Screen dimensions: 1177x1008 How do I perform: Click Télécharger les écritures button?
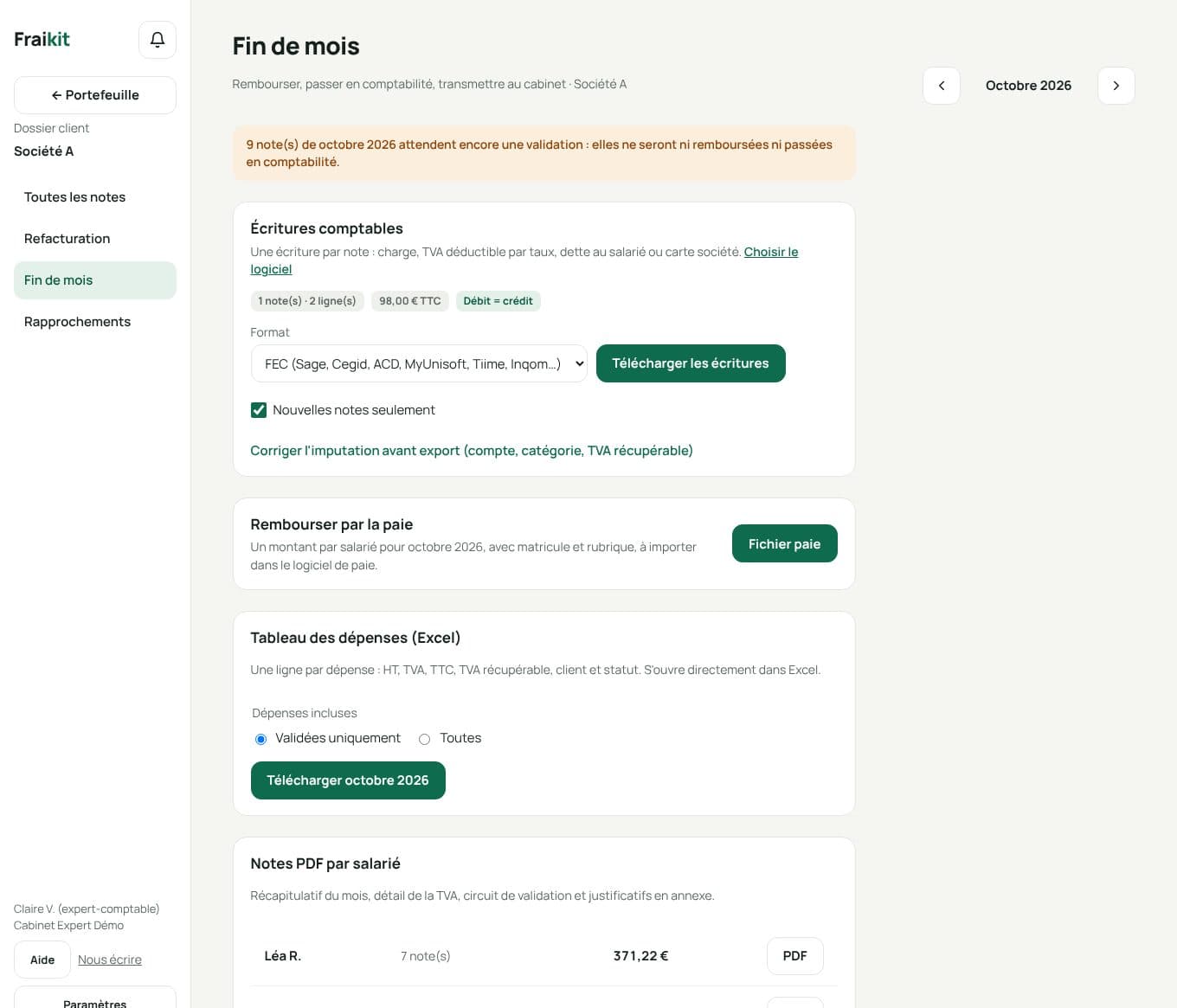click(x=691, y=363)
